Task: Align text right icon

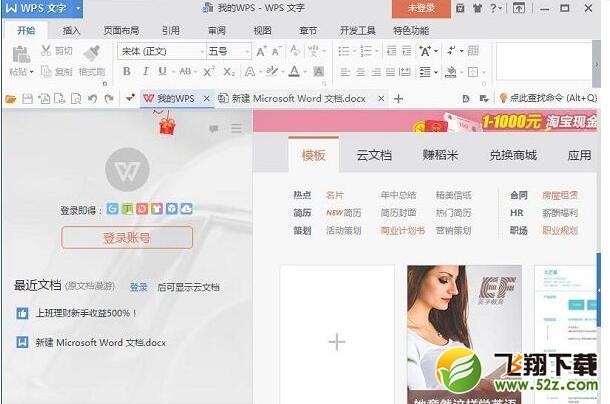Action: point(376,72)
